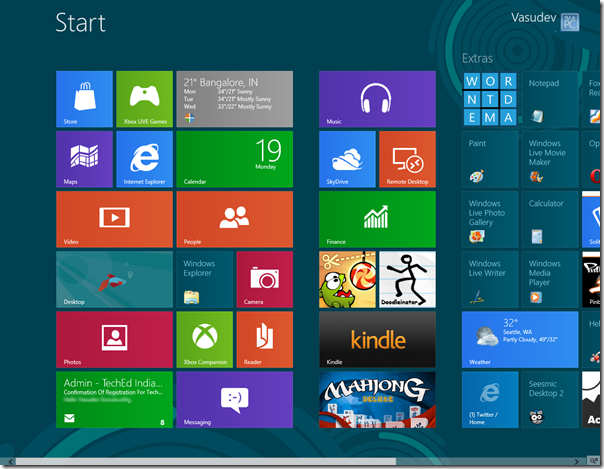The width and height of the screenshot is (604, 469).
Task: Open the Photos tile
Action: [114, 340]
